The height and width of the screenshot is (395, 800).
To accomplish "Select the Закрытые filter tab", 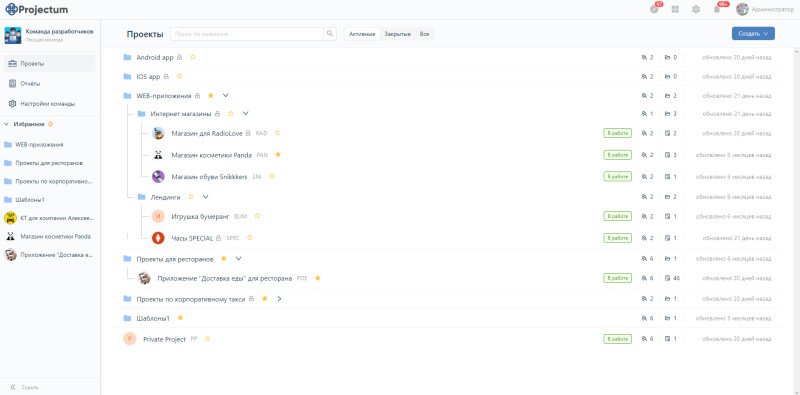I will tap(397, 34).
